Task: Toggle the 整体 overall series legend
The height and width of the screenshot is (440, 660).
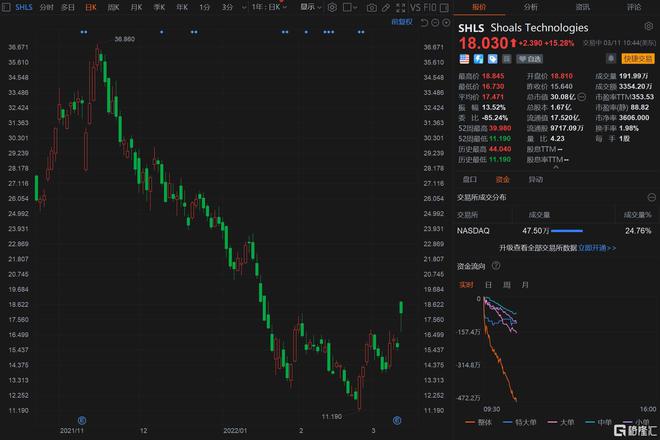Action: 479,422
